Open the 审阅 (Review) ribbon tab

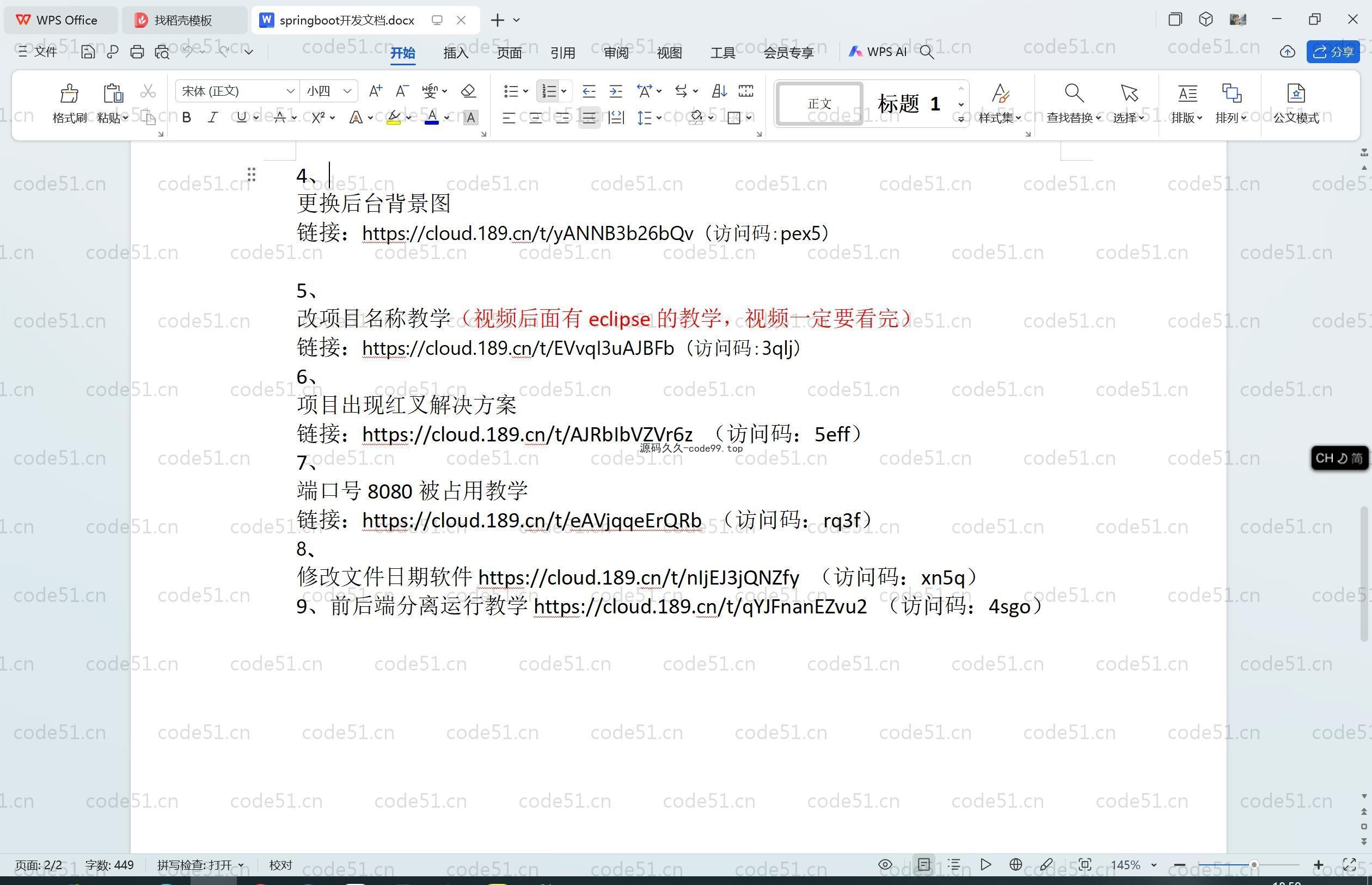[616, 52]
